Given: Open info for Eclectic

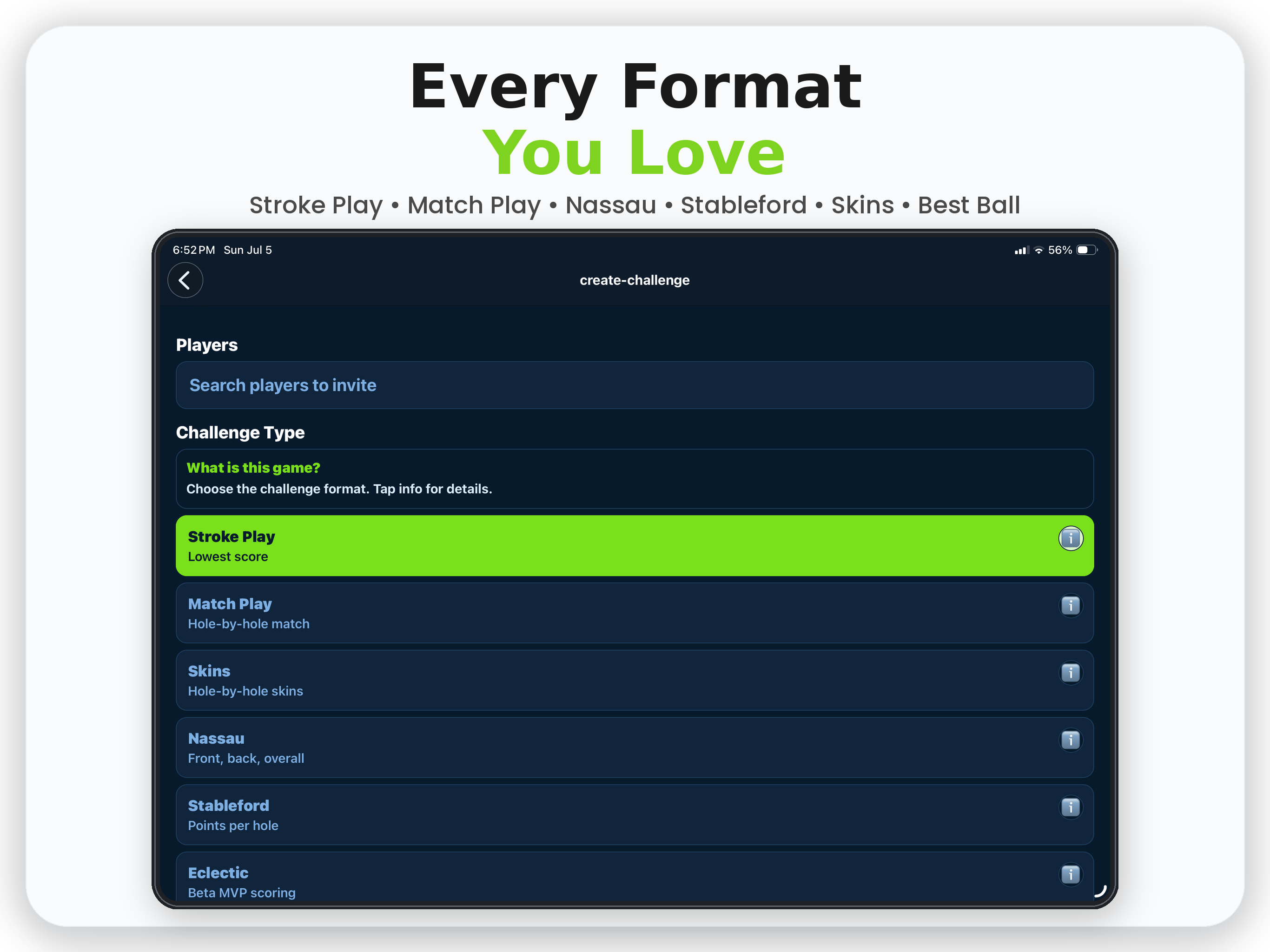Looking at the screenshot, I should [x=1070, y=874].
